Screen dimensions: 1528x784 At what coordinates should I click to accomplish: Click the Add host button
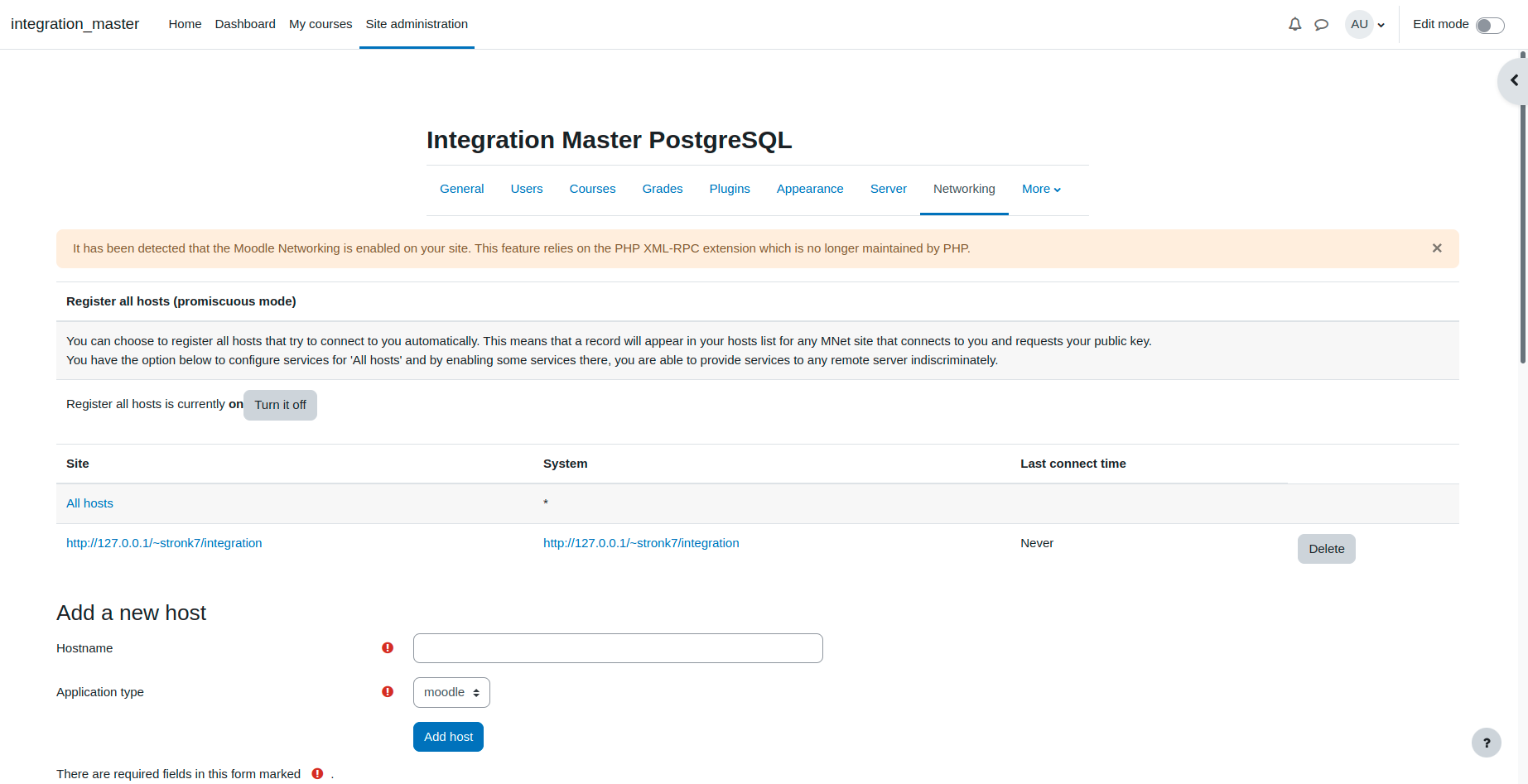point(448,737)
